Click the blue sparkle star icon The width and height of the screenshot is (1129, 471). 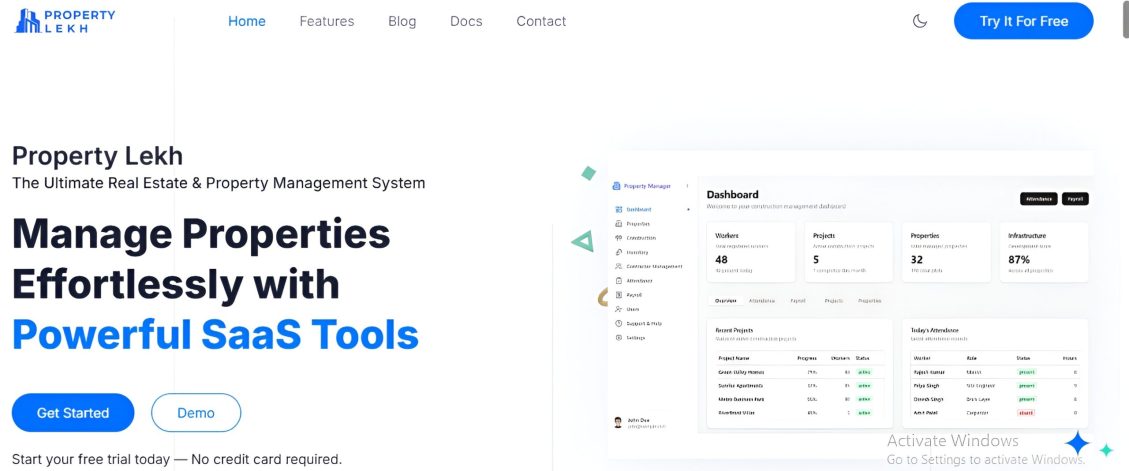tap(1077, 443)
